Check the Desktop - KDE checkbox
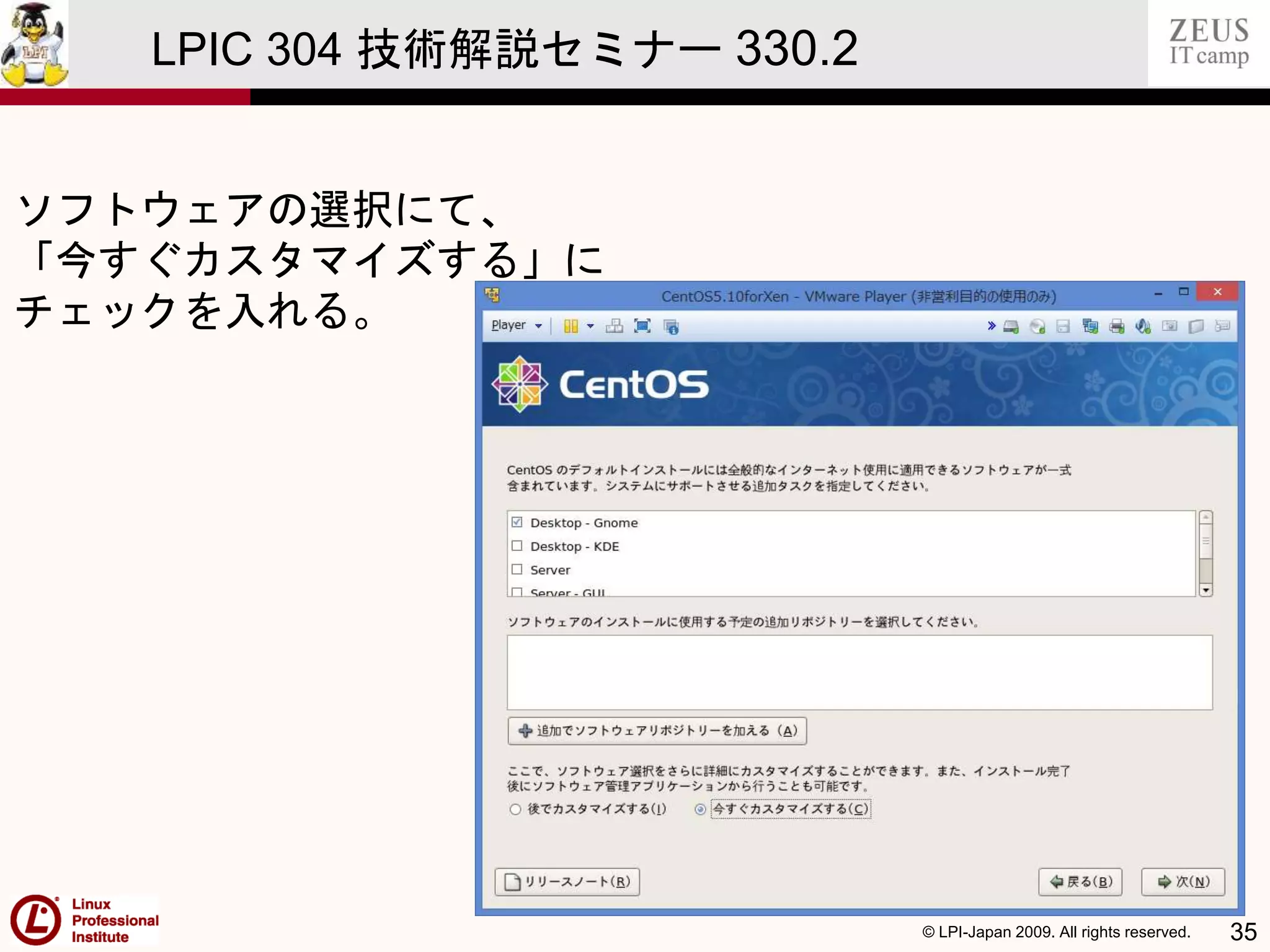Image resolution: width=1270 pixels, height=952 pixels. (x=517, y=545)
